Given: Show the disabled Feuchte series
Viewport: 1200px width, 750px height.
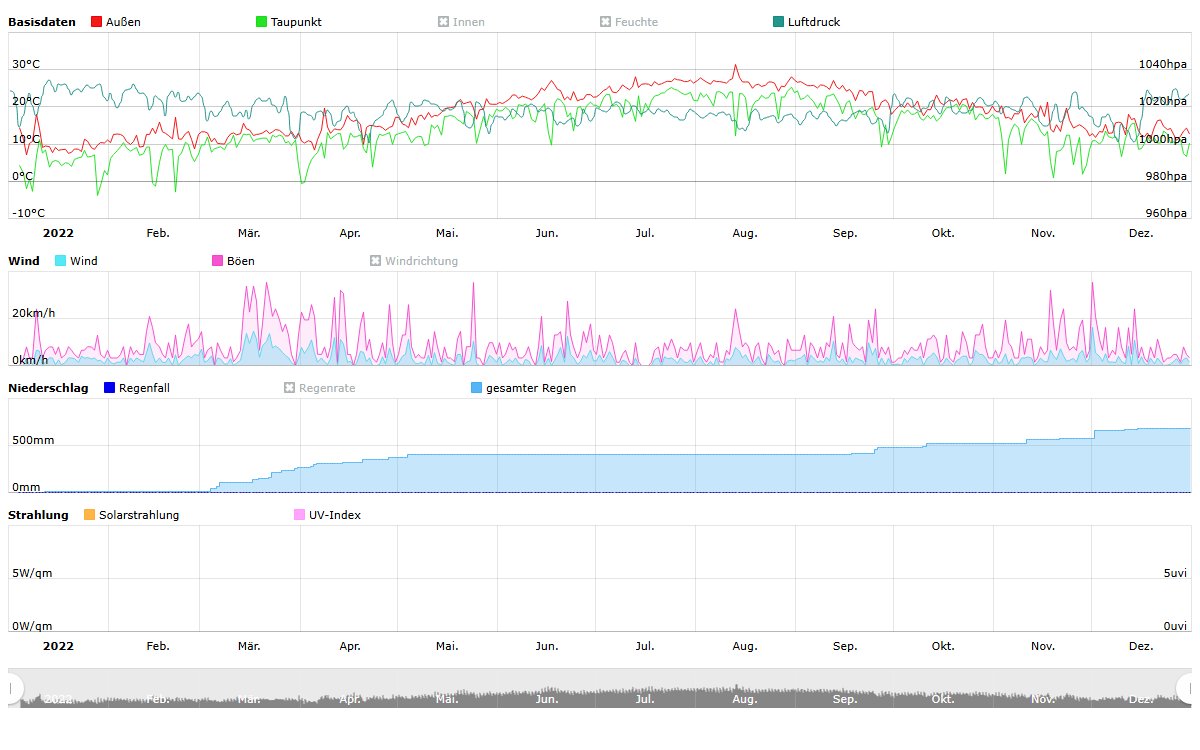Looking at the screenshot, I should 636,22.
